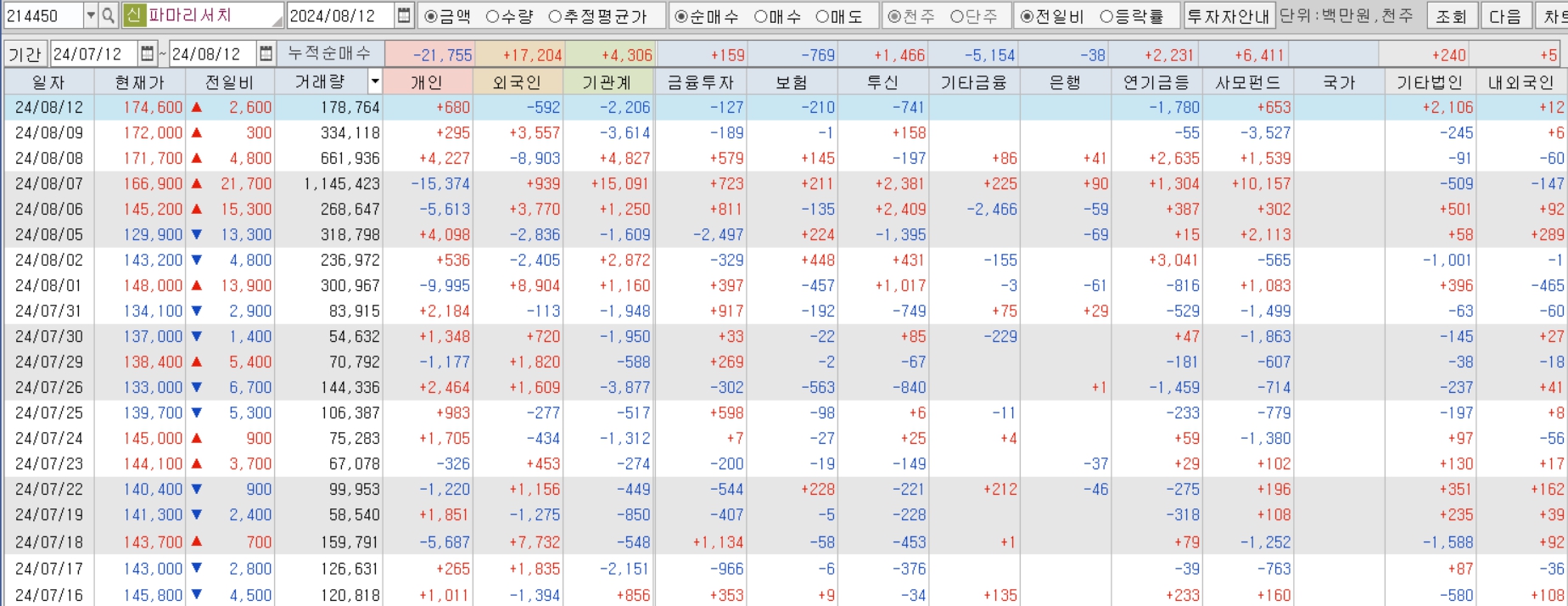Screen dimensions: 1568x606
Task: Click the start date field 24/07/12
Action: point(94,54)
